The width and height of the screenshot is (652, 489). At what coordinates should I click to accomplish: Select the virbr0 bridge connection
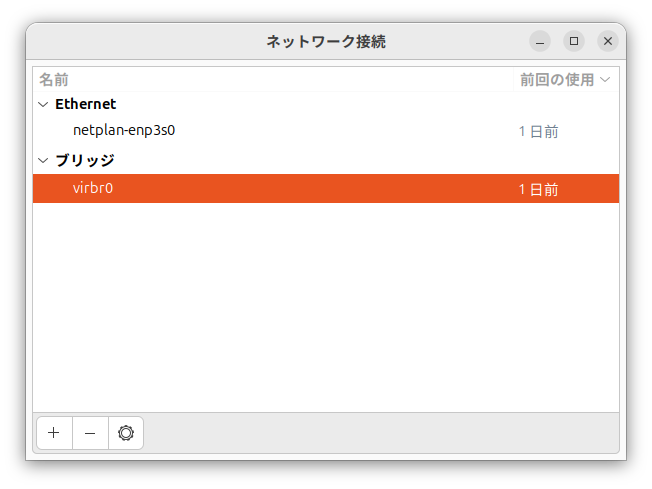(x=93, y=188)
